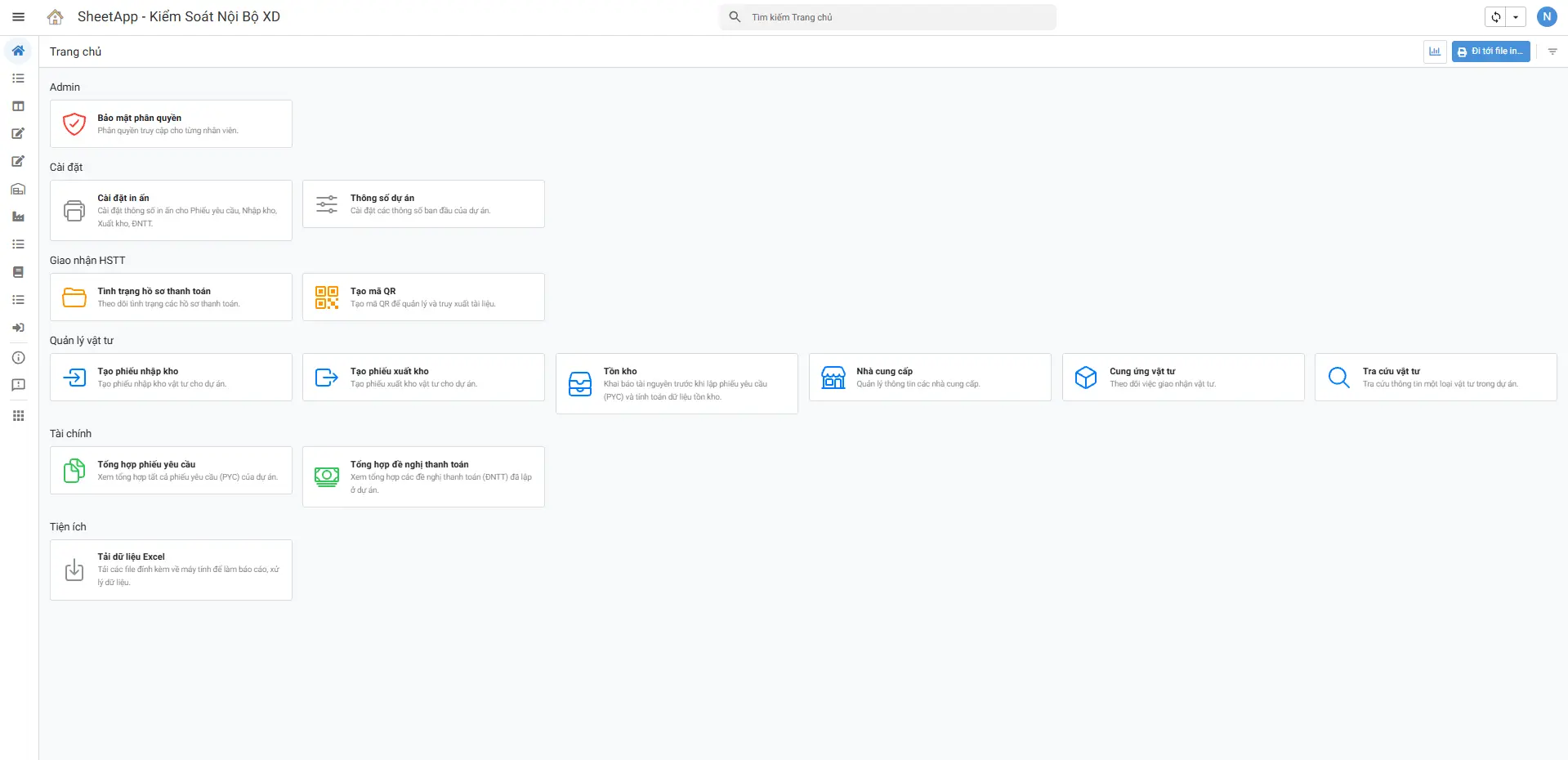Open Tổng hợp phiếu yêu cầu card
This screenshot has height=760, width=1568.
[171, 470]
